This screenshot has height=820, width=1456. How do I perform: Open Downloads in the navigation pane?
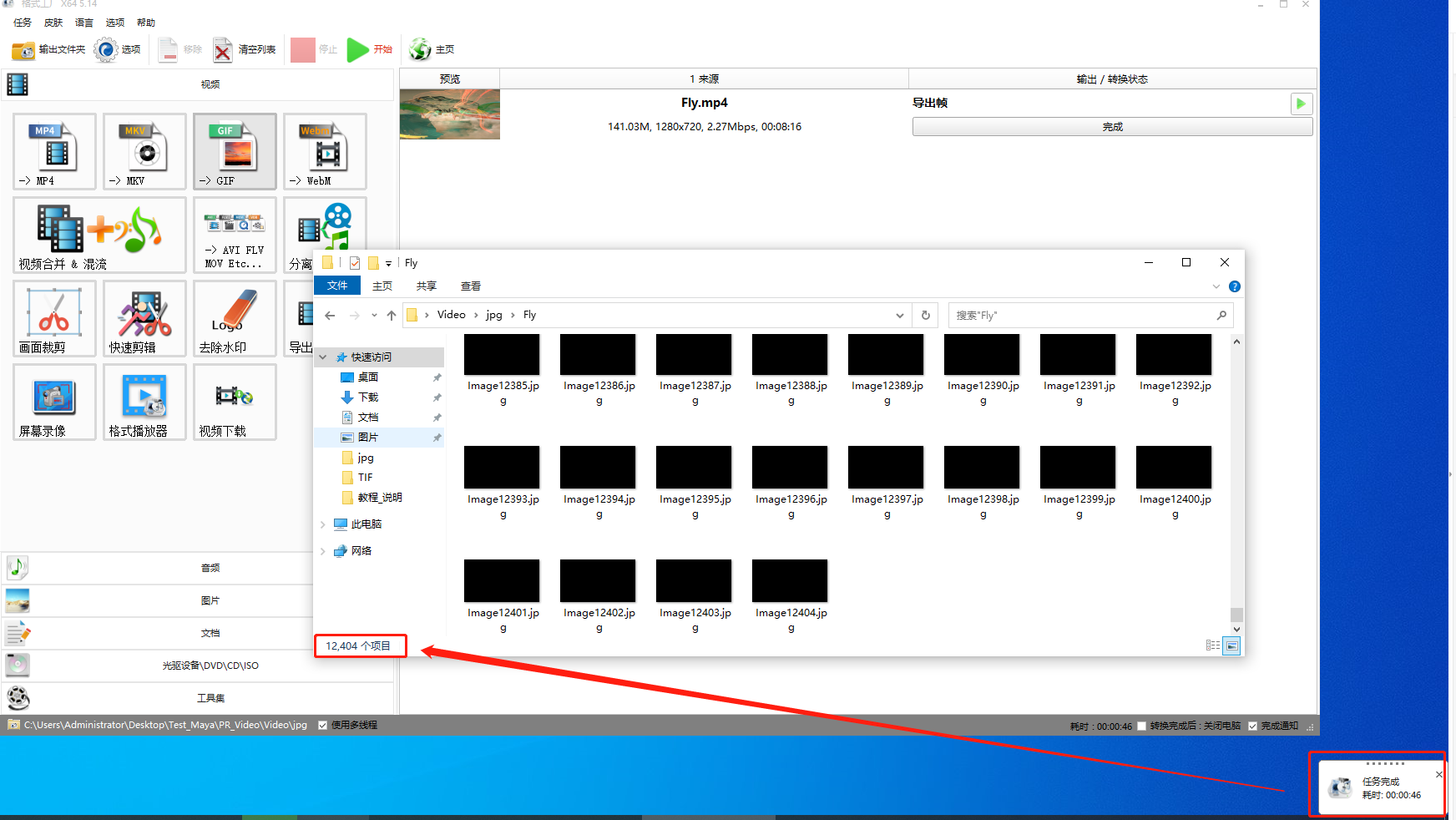click(368, 397)
